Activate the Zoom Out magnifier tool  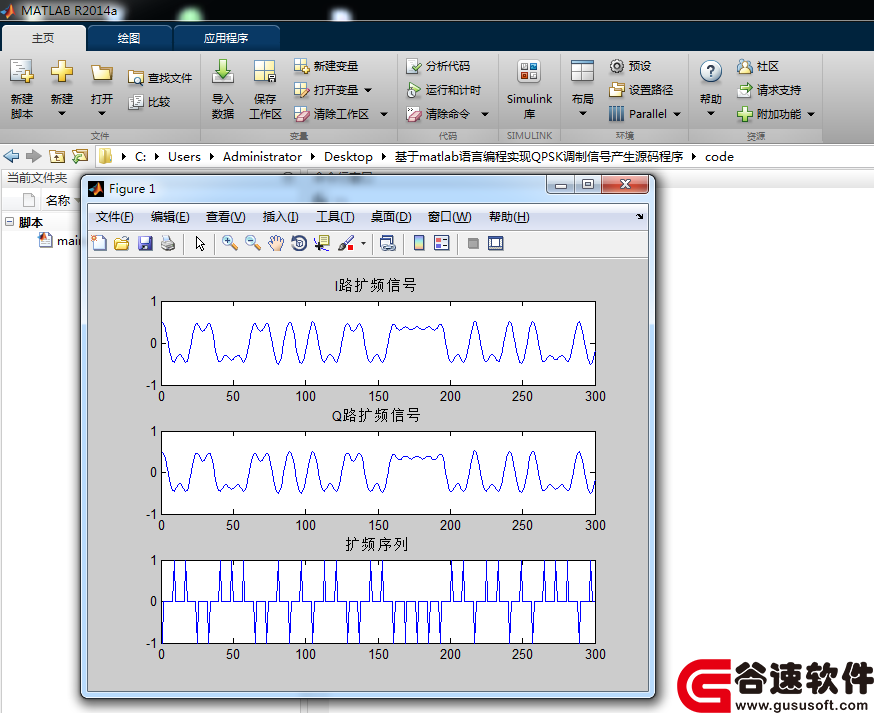tap(253, 243)
